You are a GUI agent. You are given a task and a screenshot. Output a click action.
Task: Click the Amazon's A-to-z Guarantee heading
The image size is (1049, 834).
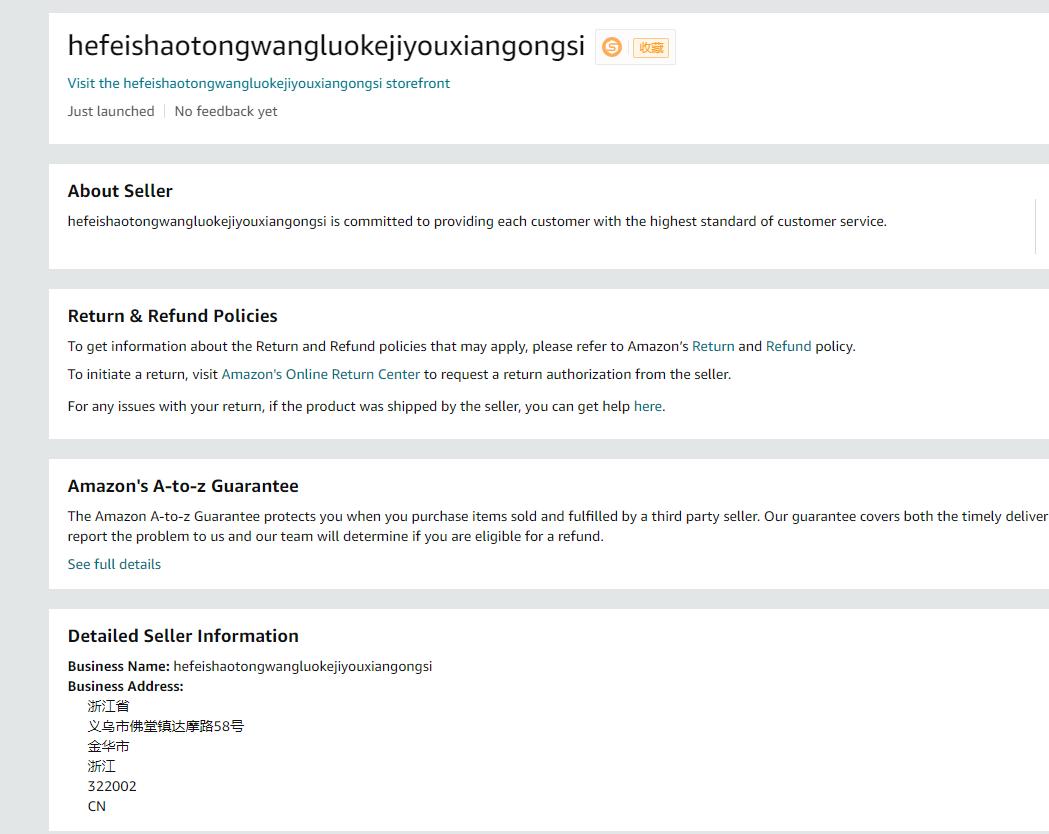click(183, 486)
